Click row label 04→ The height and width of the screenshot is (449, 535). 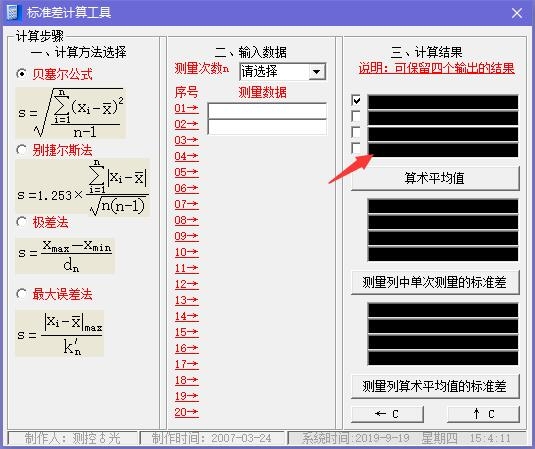coord(186,156)
